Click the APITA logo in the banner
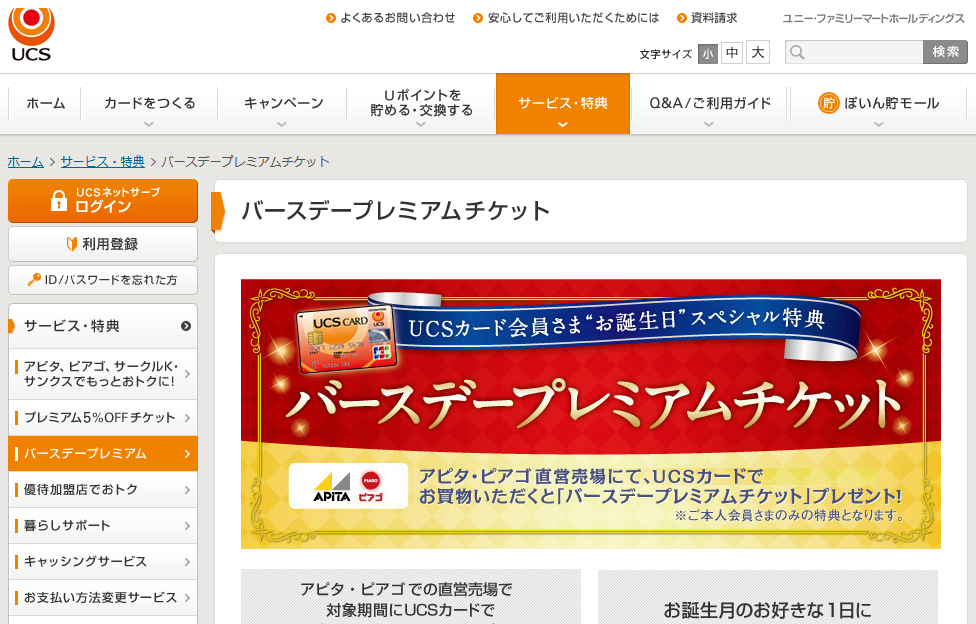The height and width of the screenshot is (624, 976). tap(332, 487)
